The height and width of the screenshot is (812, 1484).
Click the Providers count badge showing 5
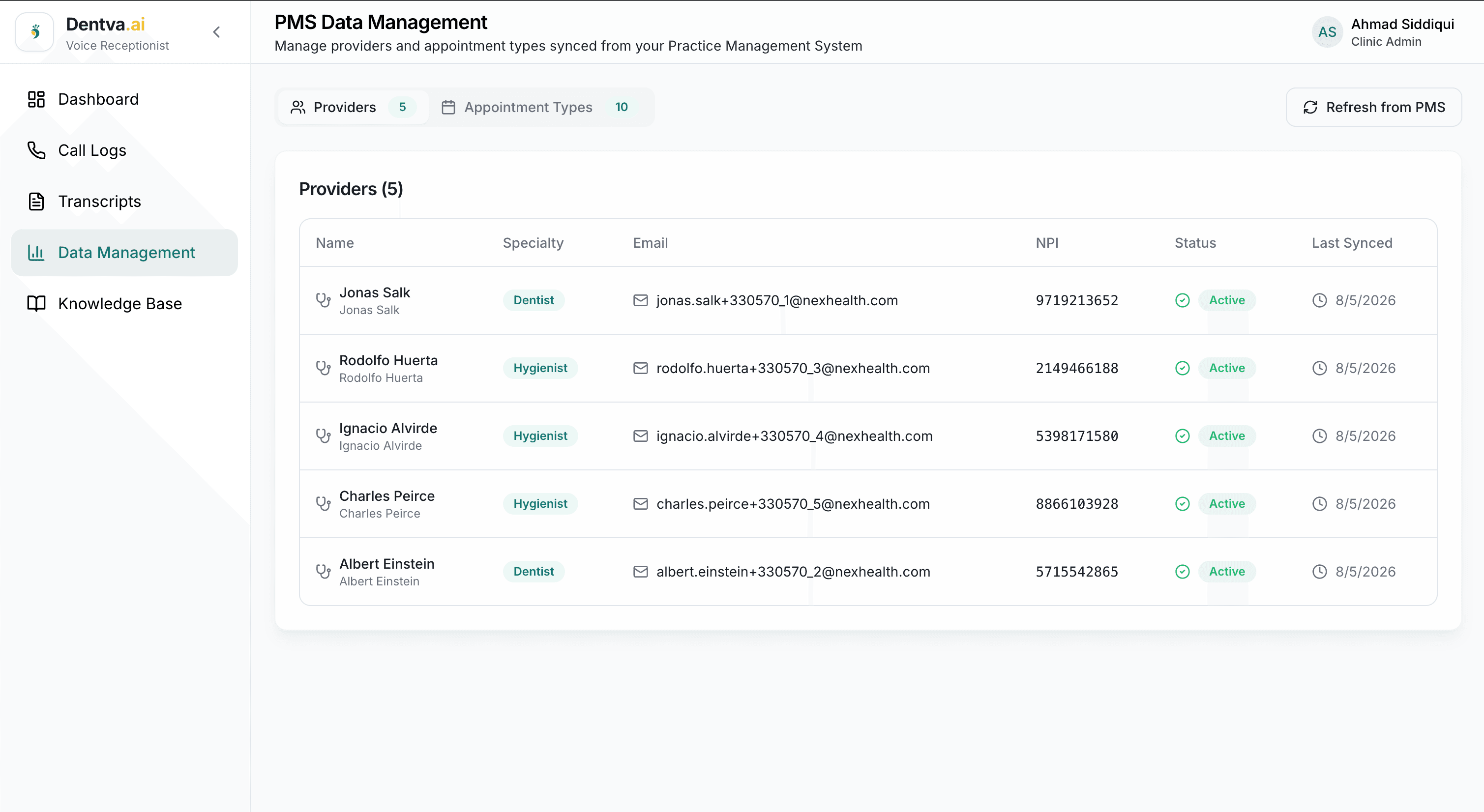point(402,107)
